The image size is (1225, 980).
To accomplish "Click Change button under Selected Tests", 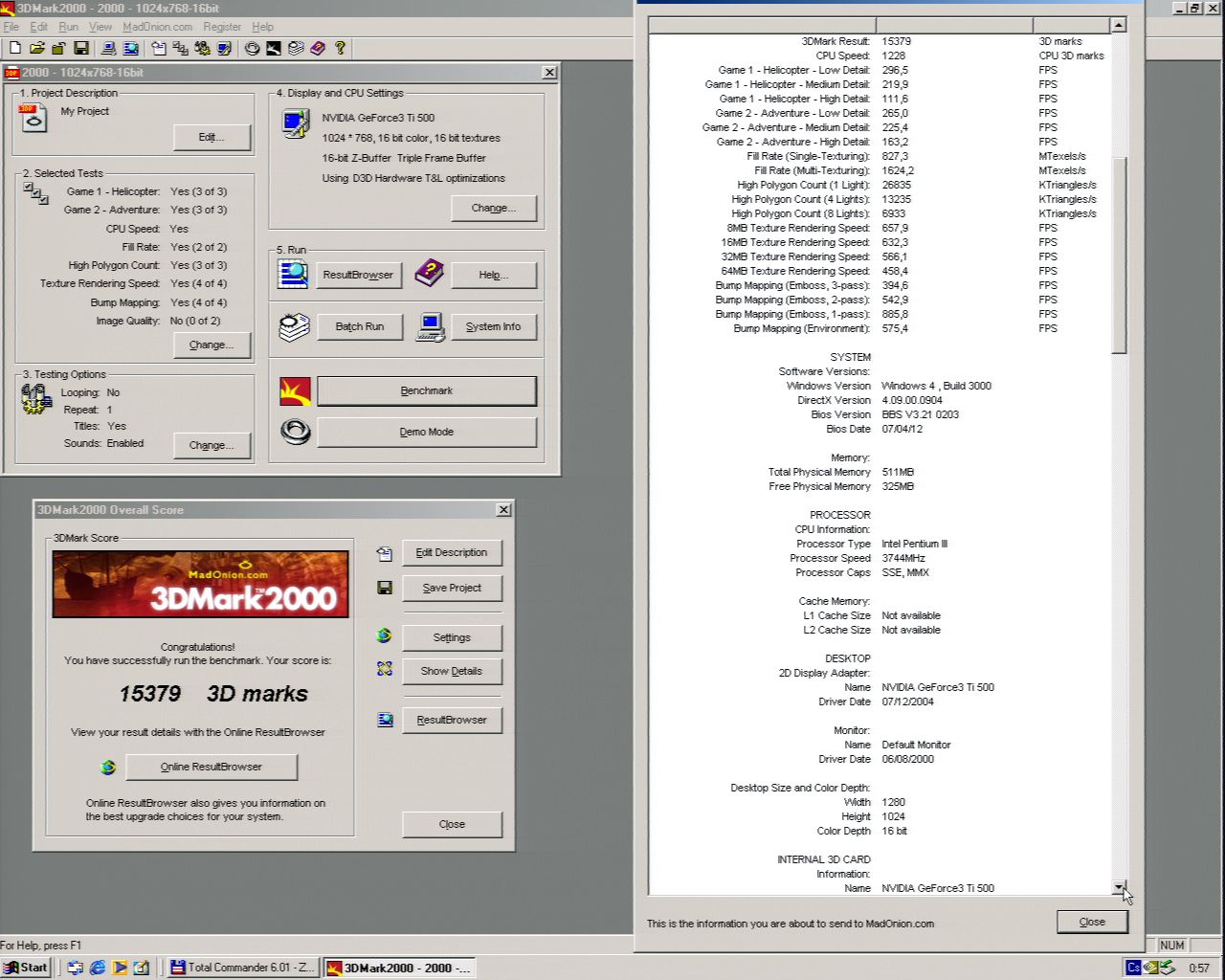I will pos(212,345).
